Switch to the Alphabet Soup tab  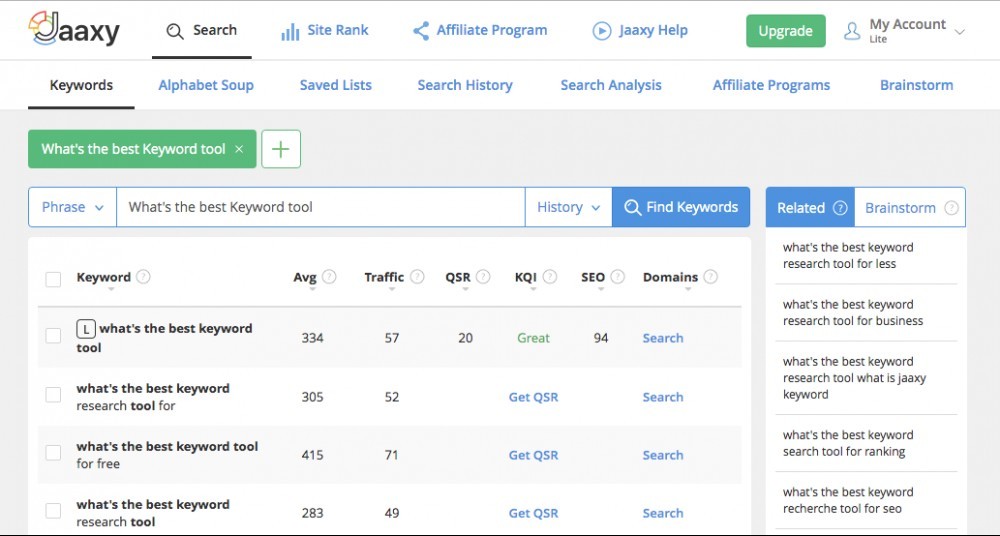pyautogui.click(x=206, y=86)
